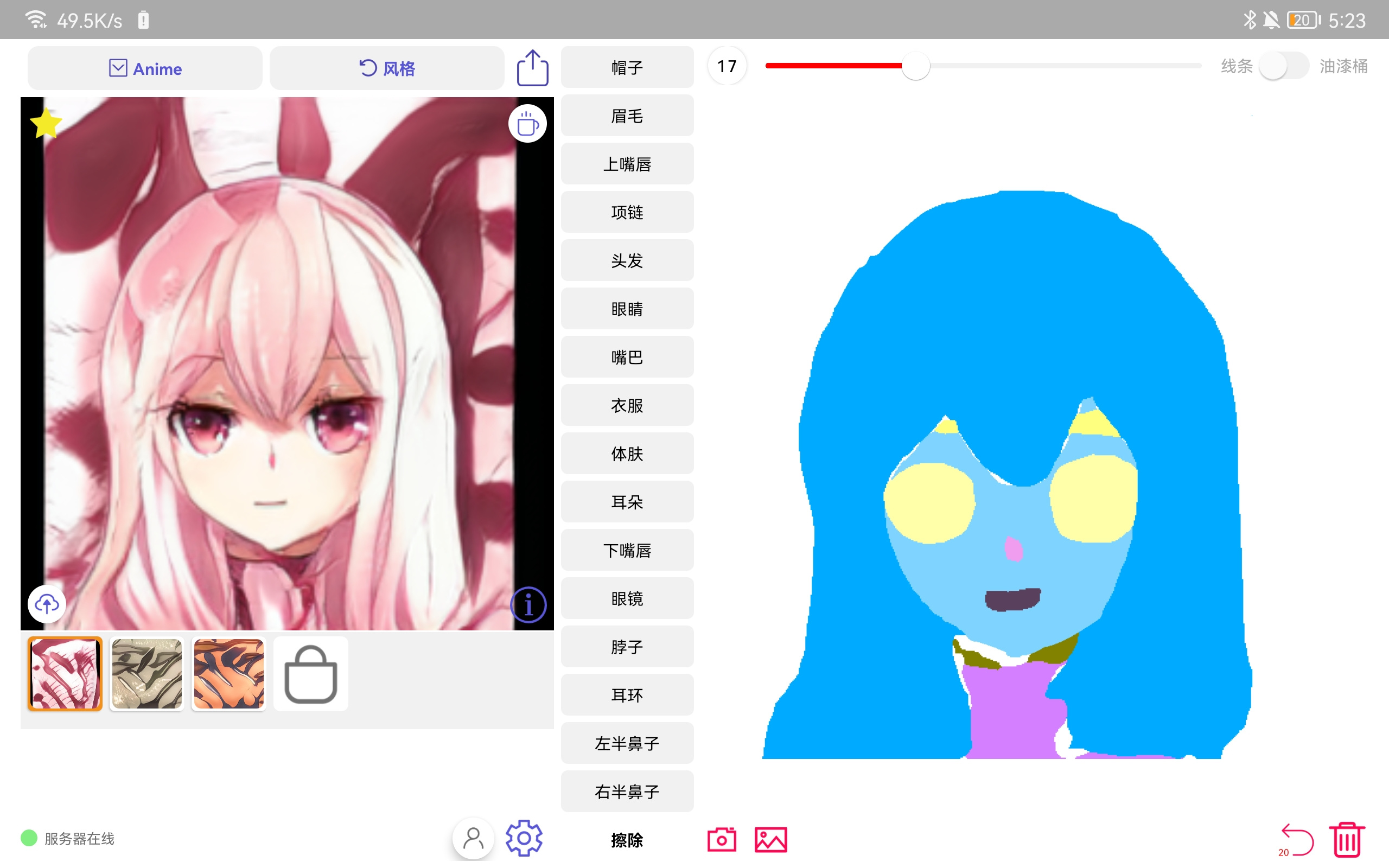Pick the 脖子 label button
The image size is (1389, 868).
tap(627, 647)
